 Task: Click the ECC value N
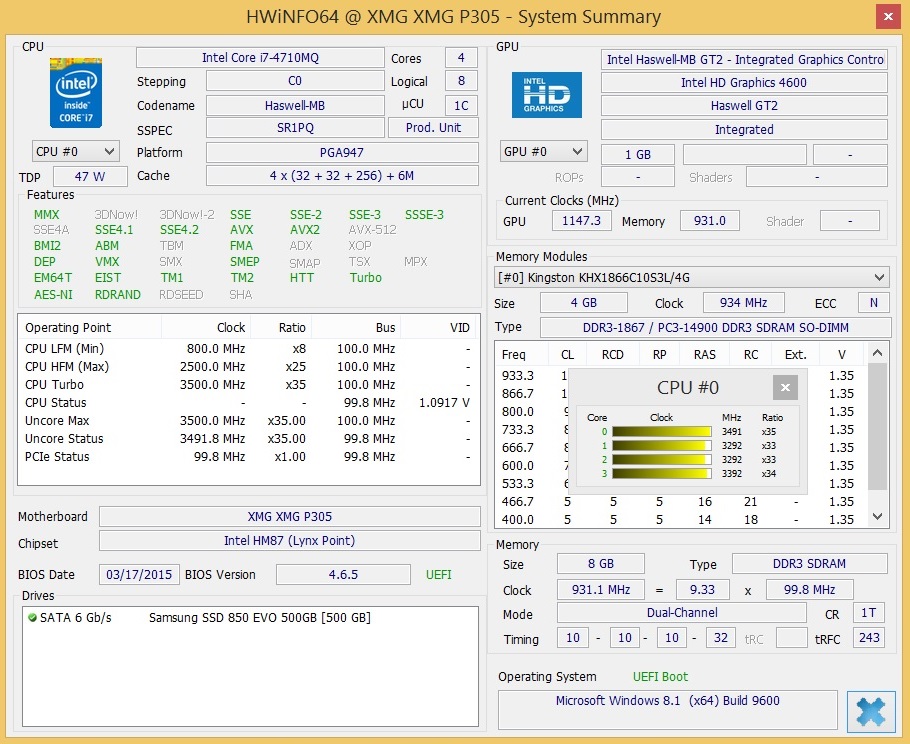pyautogui.click(x=873, y=303)
